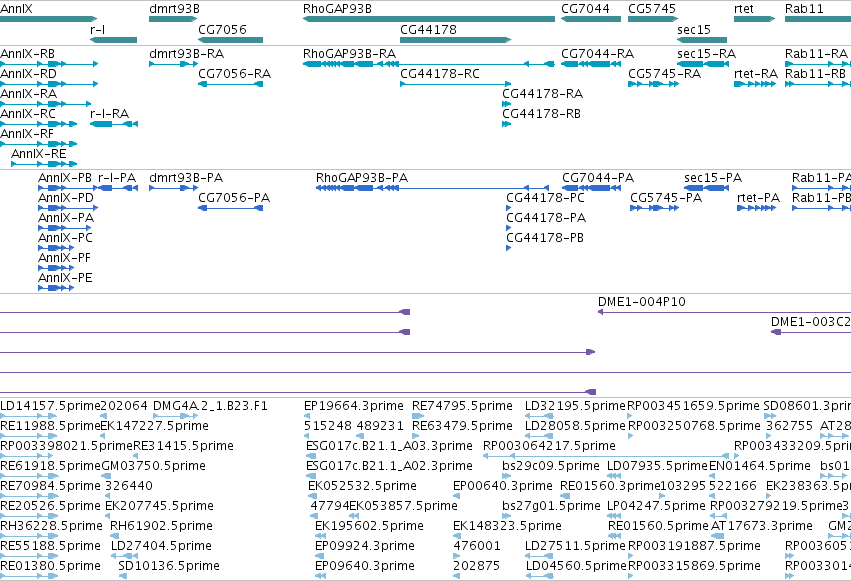This screenshot has width=851, height=581.
Task: Select the AnnIX-RF transcript label
Action: click(x=27, y=133)
